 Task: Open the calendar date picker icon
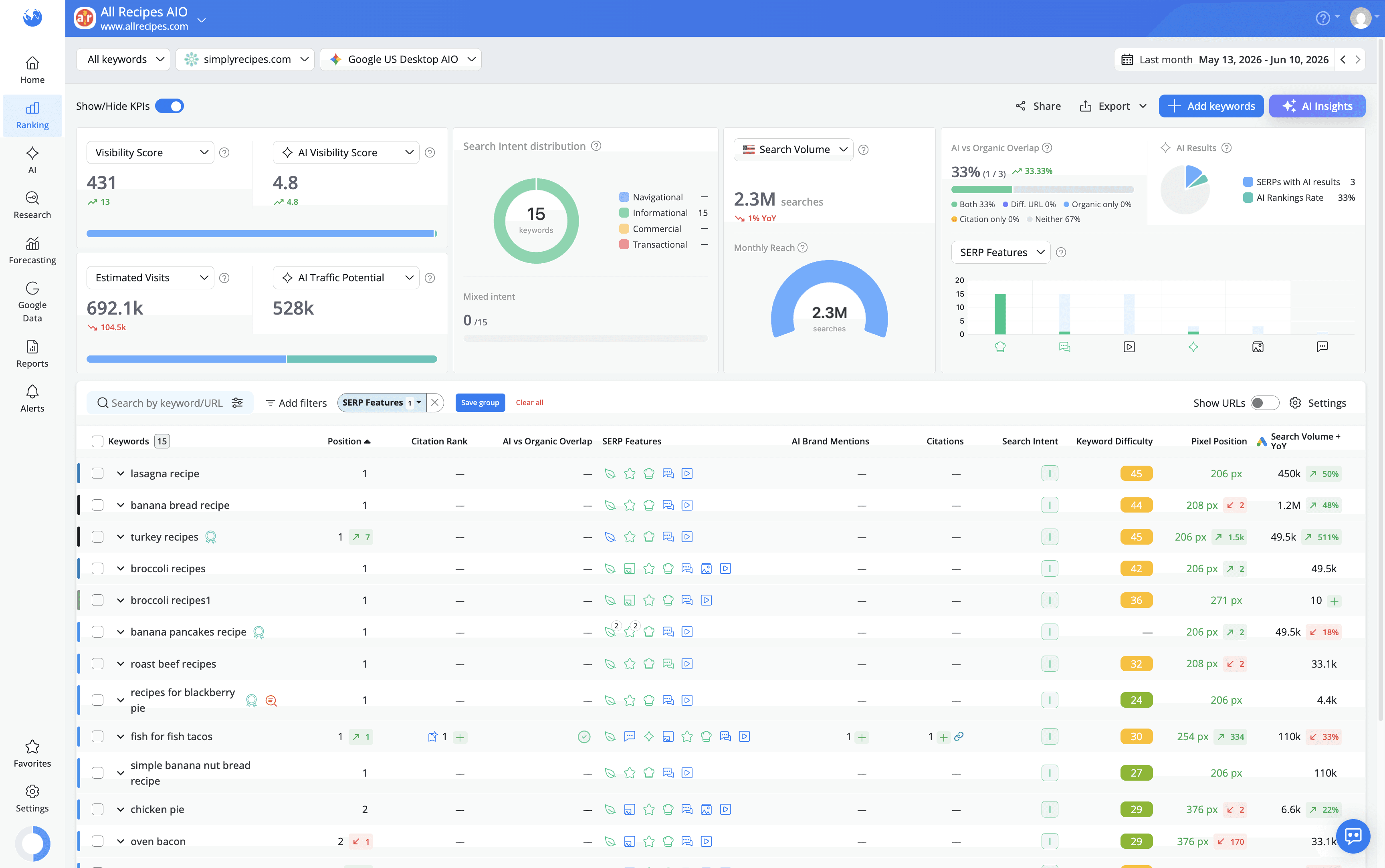[x=1127, y=59]
